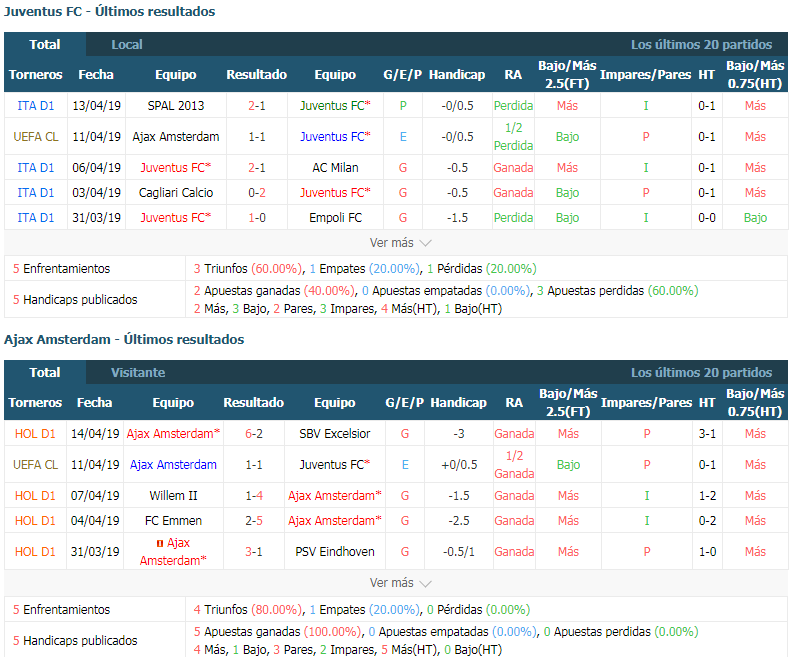Open HOL D1 link for 07/04/19 match
The height and width of the screenshot is (657, 791).
click(35, 496)
